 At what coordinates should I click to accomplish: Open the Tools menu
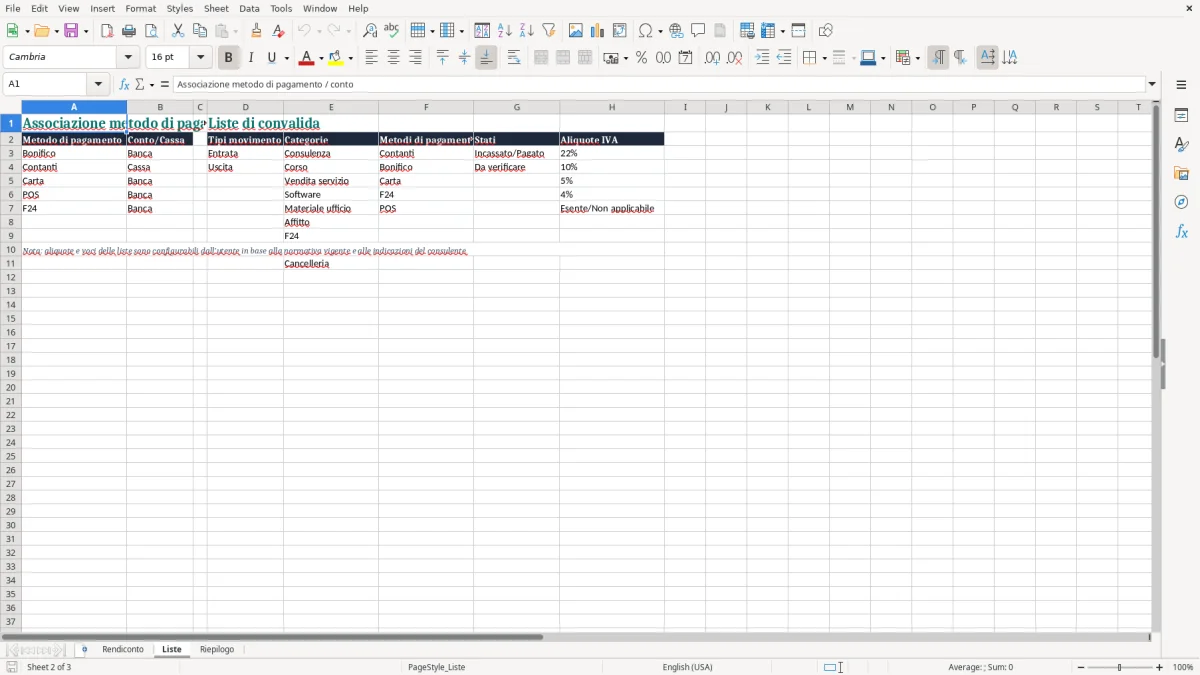point(281,8)
